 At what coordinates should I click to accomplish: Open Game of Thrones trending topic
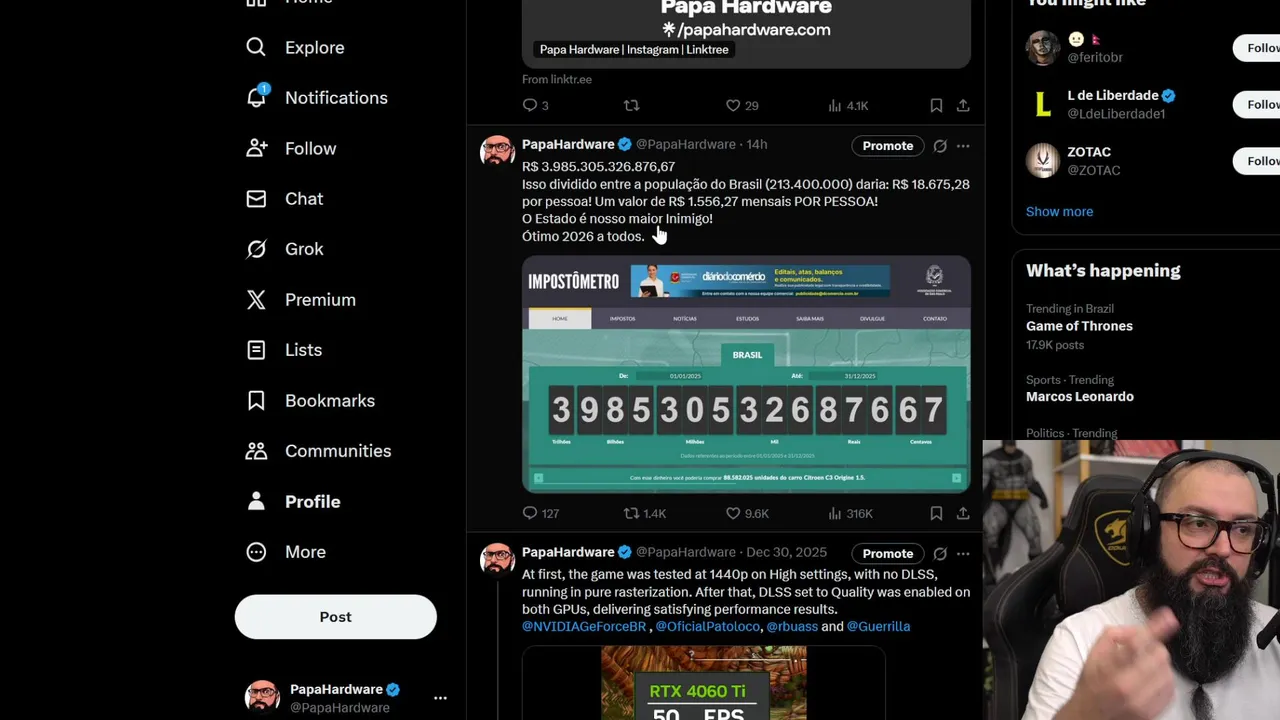pyautogui.click(x=1079, y=326)
